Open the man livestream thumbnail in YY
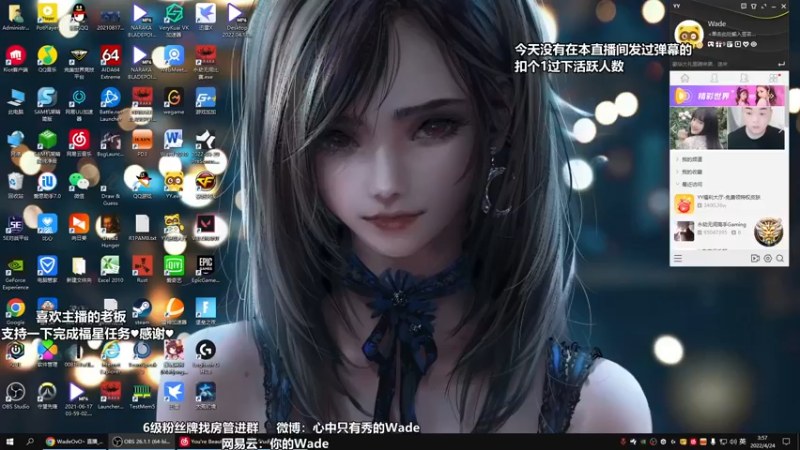This screenshot has height=450, width=800. point(756,128)
